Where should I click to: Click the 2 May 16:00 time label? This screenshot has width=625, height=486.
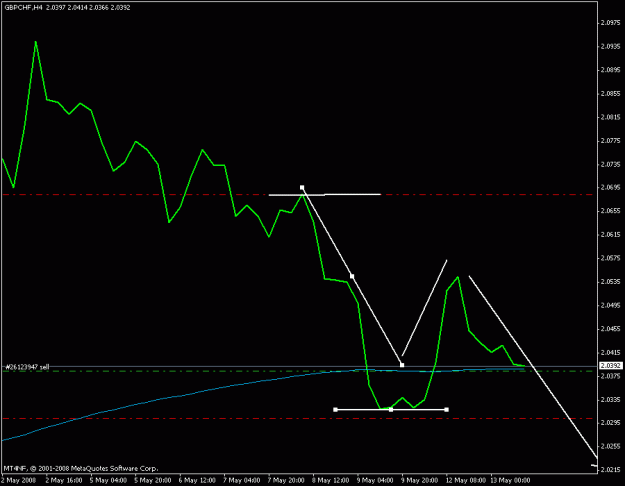point(64,480)
